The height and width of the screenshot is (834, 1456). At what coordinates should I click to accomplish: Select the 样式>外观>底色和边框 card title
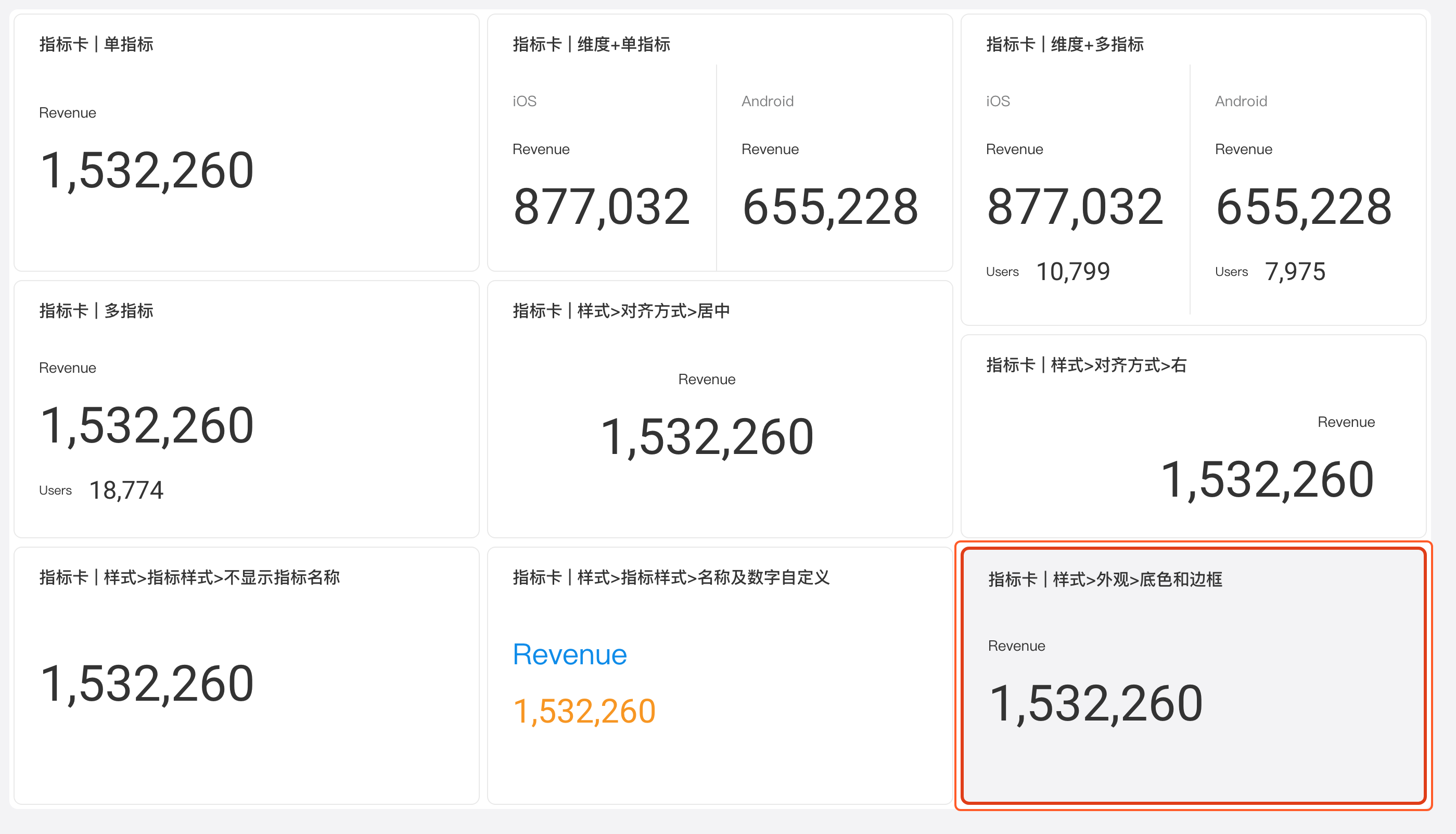[x=1106, y=579]
